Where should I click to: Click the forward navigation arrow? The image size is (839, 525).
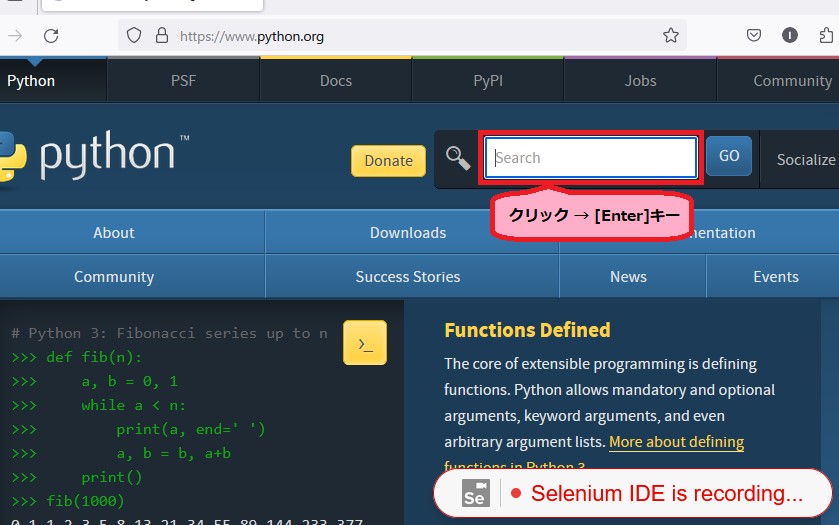pyautogui.click(x=15, y=36)
